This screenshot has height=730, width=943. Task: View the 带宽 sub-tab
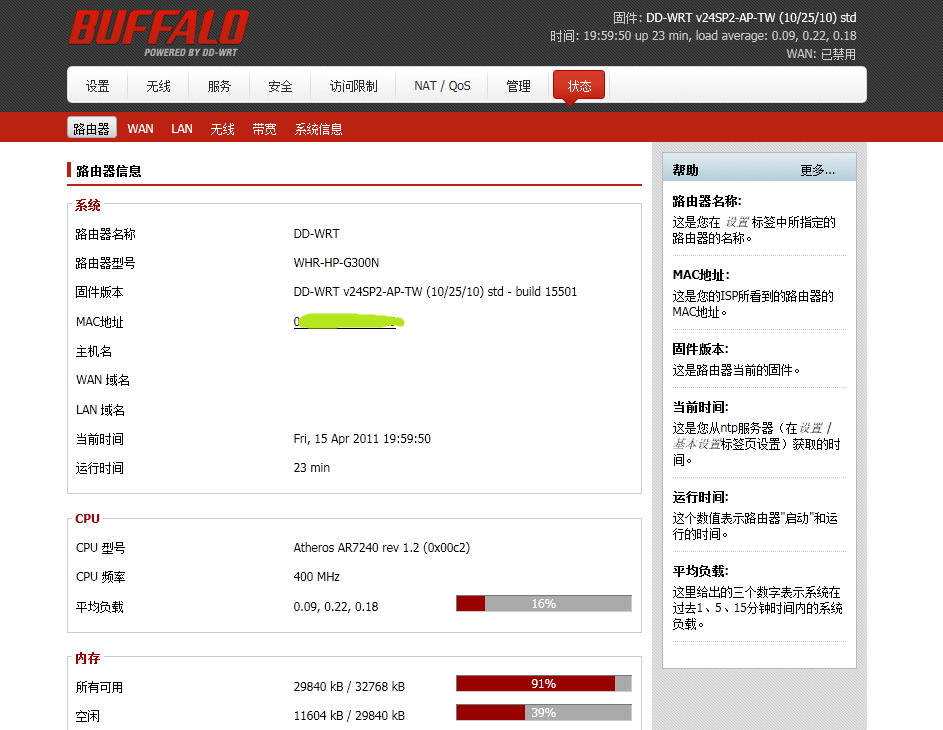click(x=264, y=129)
